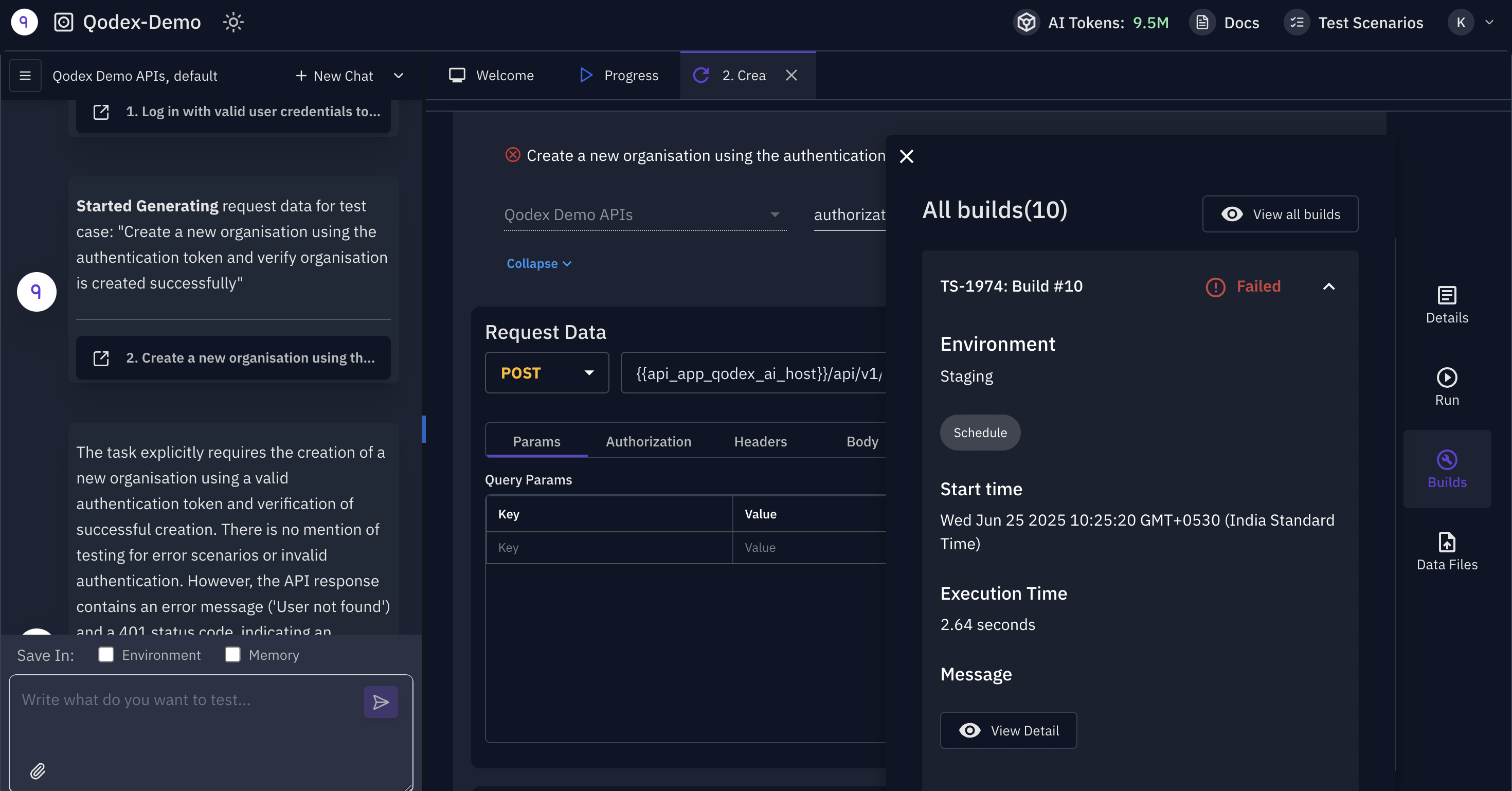Expand the New Chat dropdown arrow
The image size is (1512, 791).
[399, 76]
